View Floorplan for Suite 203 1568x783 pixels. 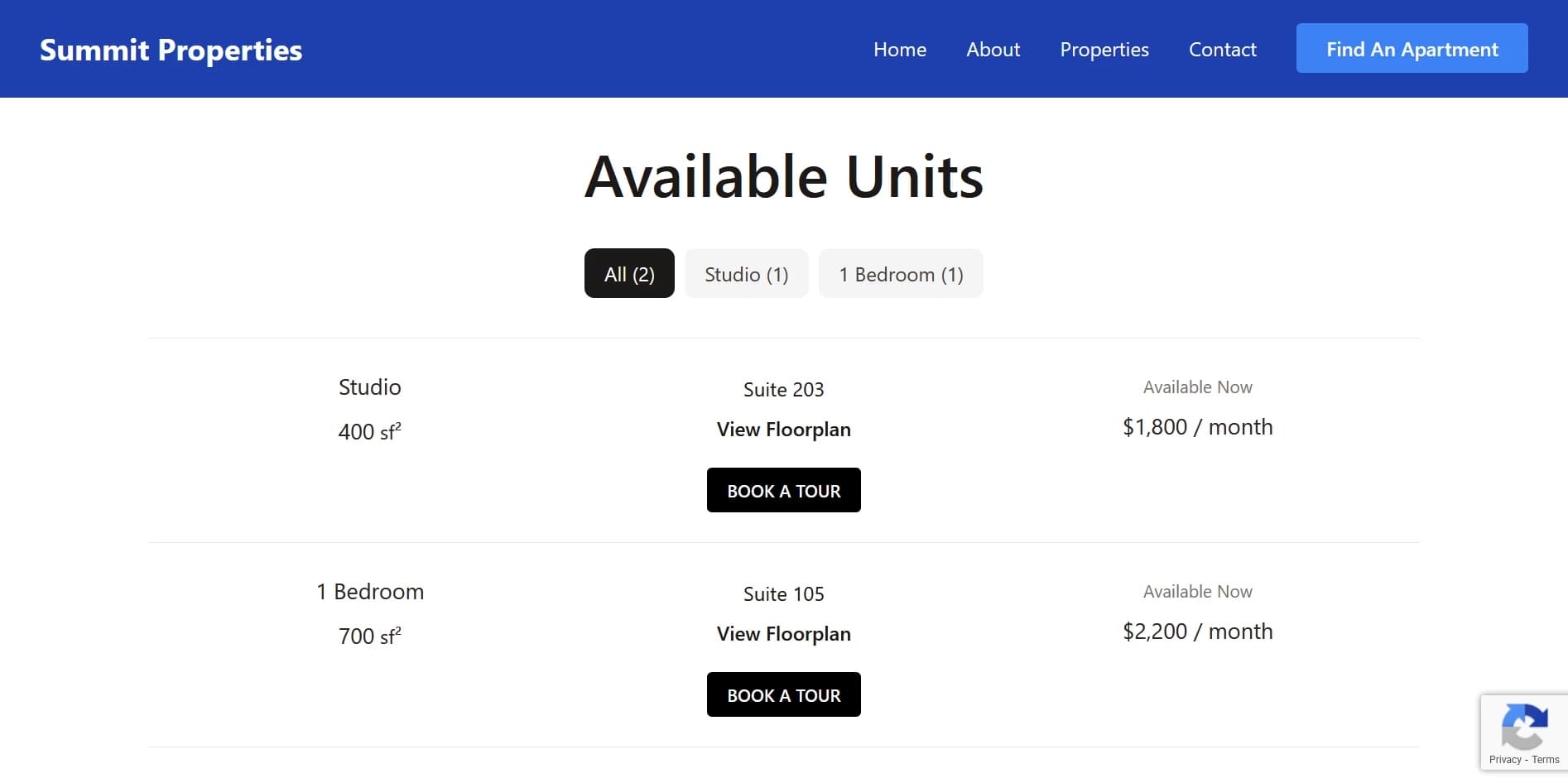[x=783, y=429]
